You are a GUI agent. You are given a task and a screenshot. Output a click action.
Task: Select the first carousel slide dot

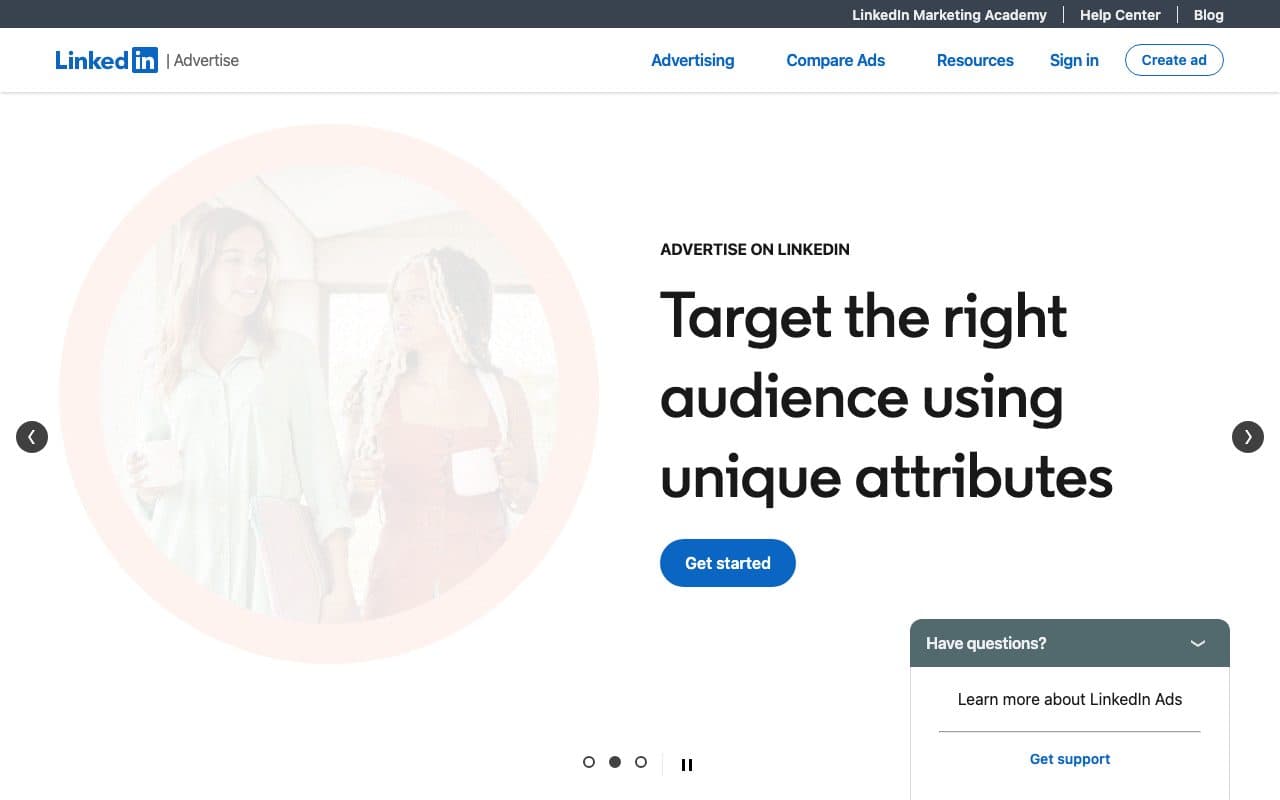[x=589, y=762]
